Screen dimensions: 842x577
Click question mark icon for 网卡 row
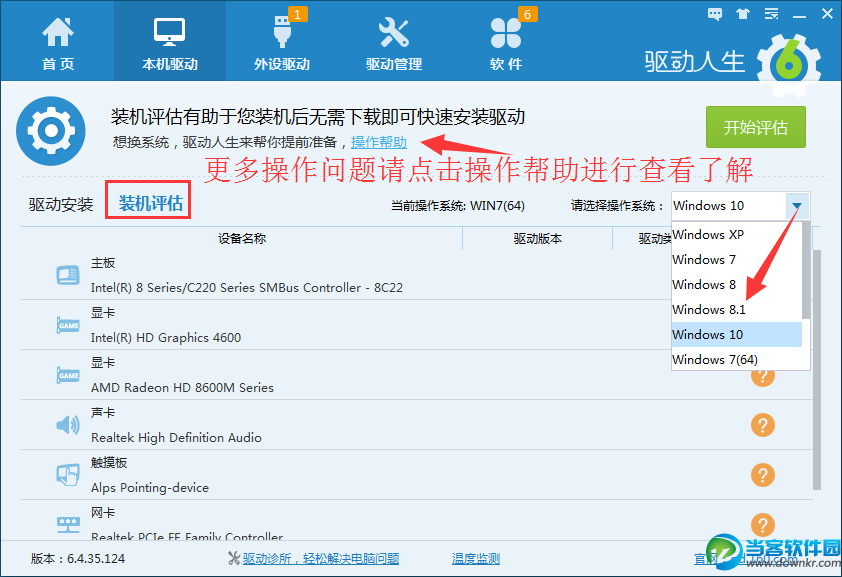point(763,525)
